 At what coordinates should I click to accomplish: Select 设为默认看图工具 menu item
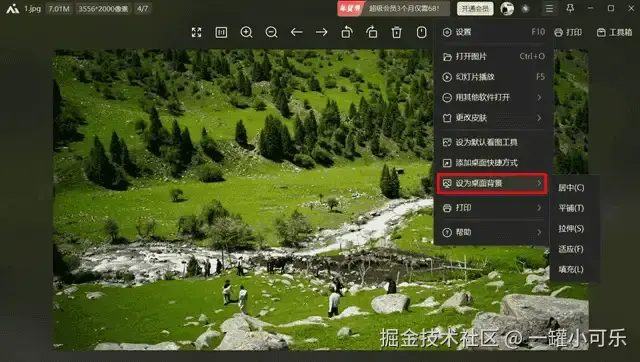493,142
